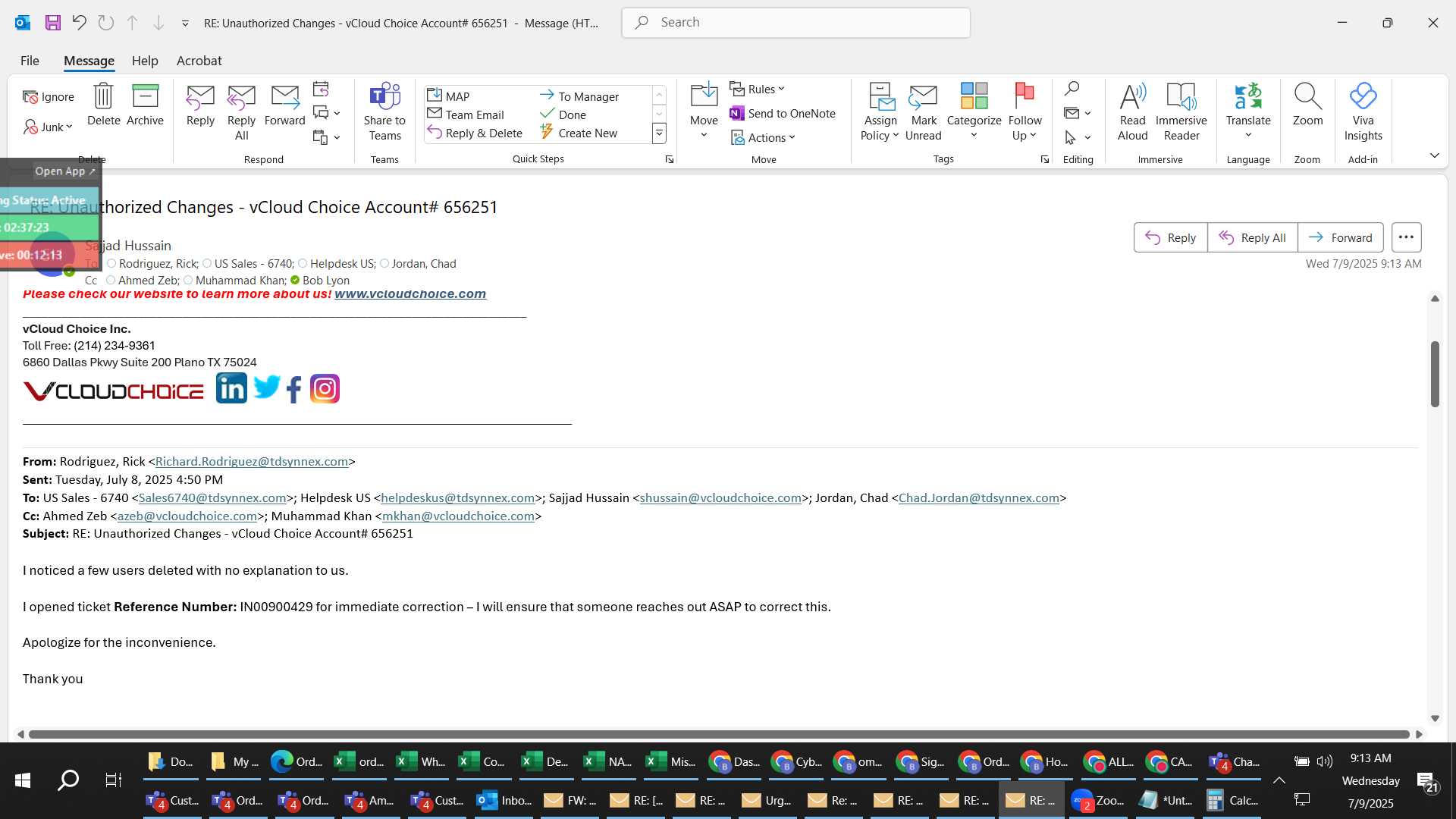Click Share to Teams
Image resolution: width=1456 pixels, height=819 pixels.
pyautogui.click(x=384, y=111)
